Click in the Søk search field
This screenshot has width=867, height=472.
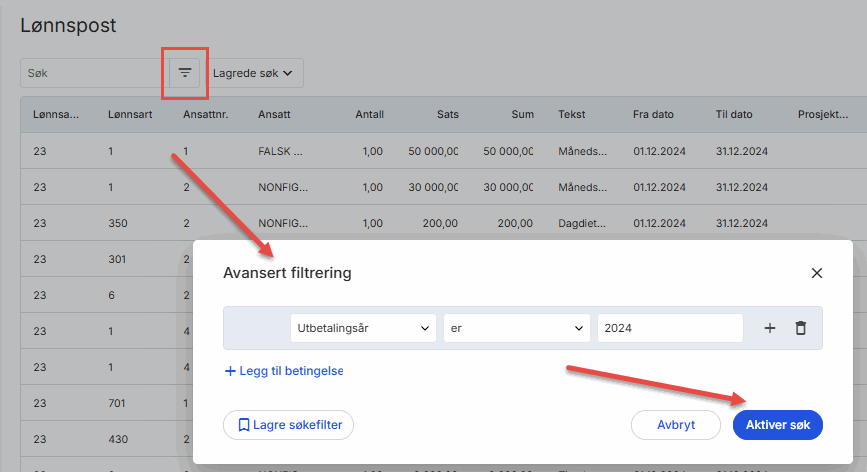[x=93, y=73]
